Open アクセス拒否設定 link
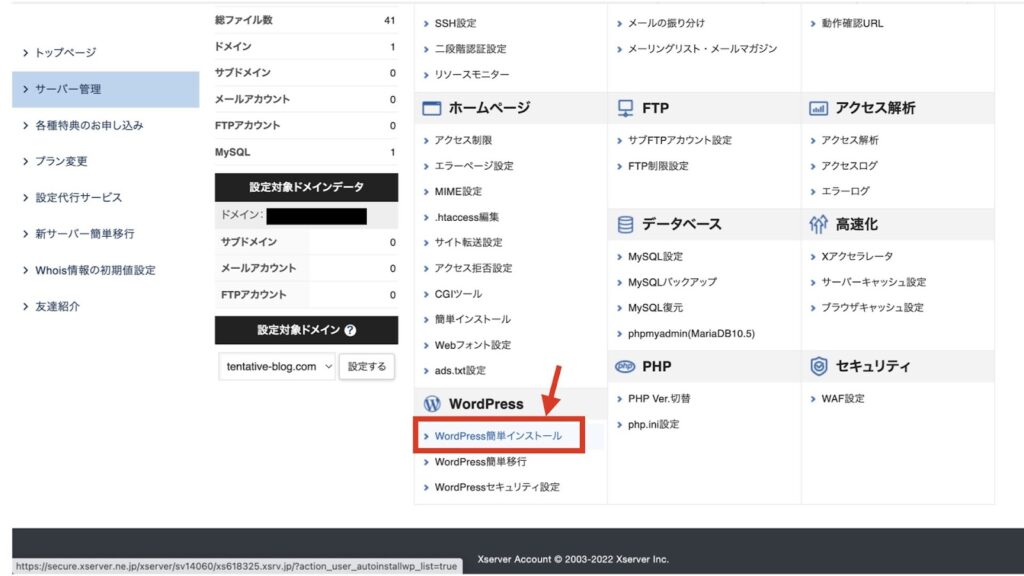Viewport: 1024px width, 576px height. pyautogui.click(x=473, y=268)
